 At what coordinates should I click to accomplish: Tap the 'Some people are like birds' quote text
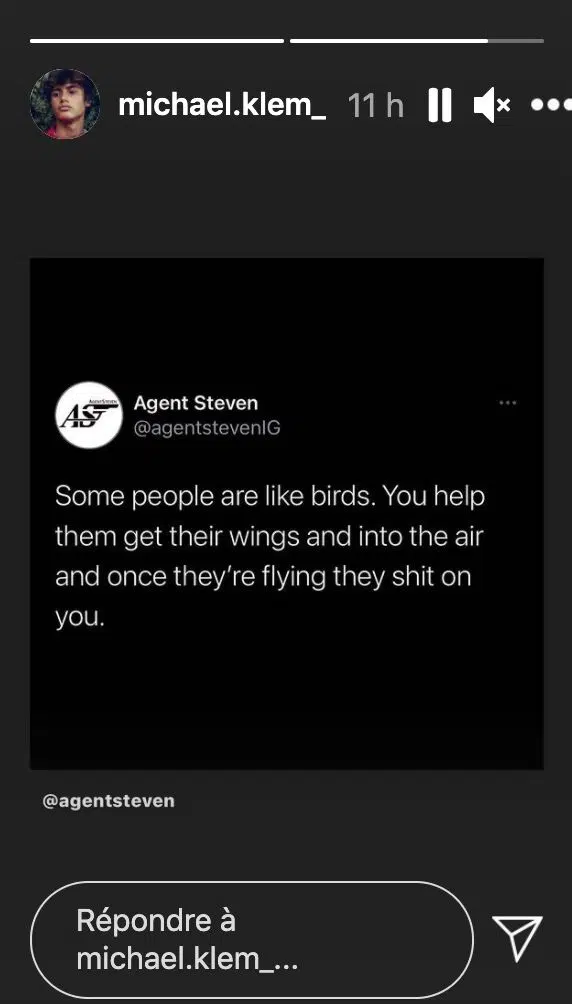[270, 557]
